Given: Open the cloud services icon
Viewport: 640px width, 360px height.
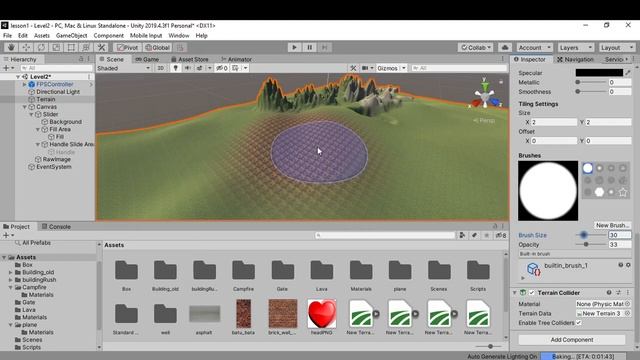Looking at the screenshot, I should (x=505, y=47).
